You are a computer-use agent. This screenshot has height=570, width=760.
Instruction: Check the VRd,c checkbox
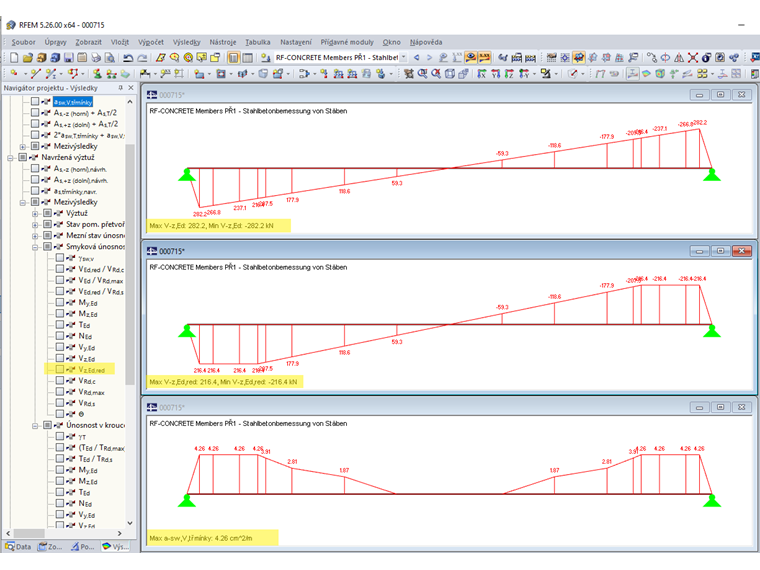coord(60,380)
